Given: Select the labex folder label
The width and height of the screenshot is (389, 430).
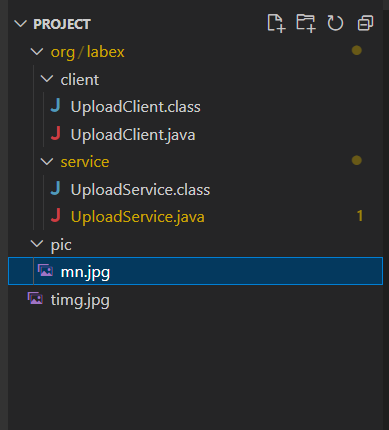Looking at the screenshot, I should pos(106,52).
